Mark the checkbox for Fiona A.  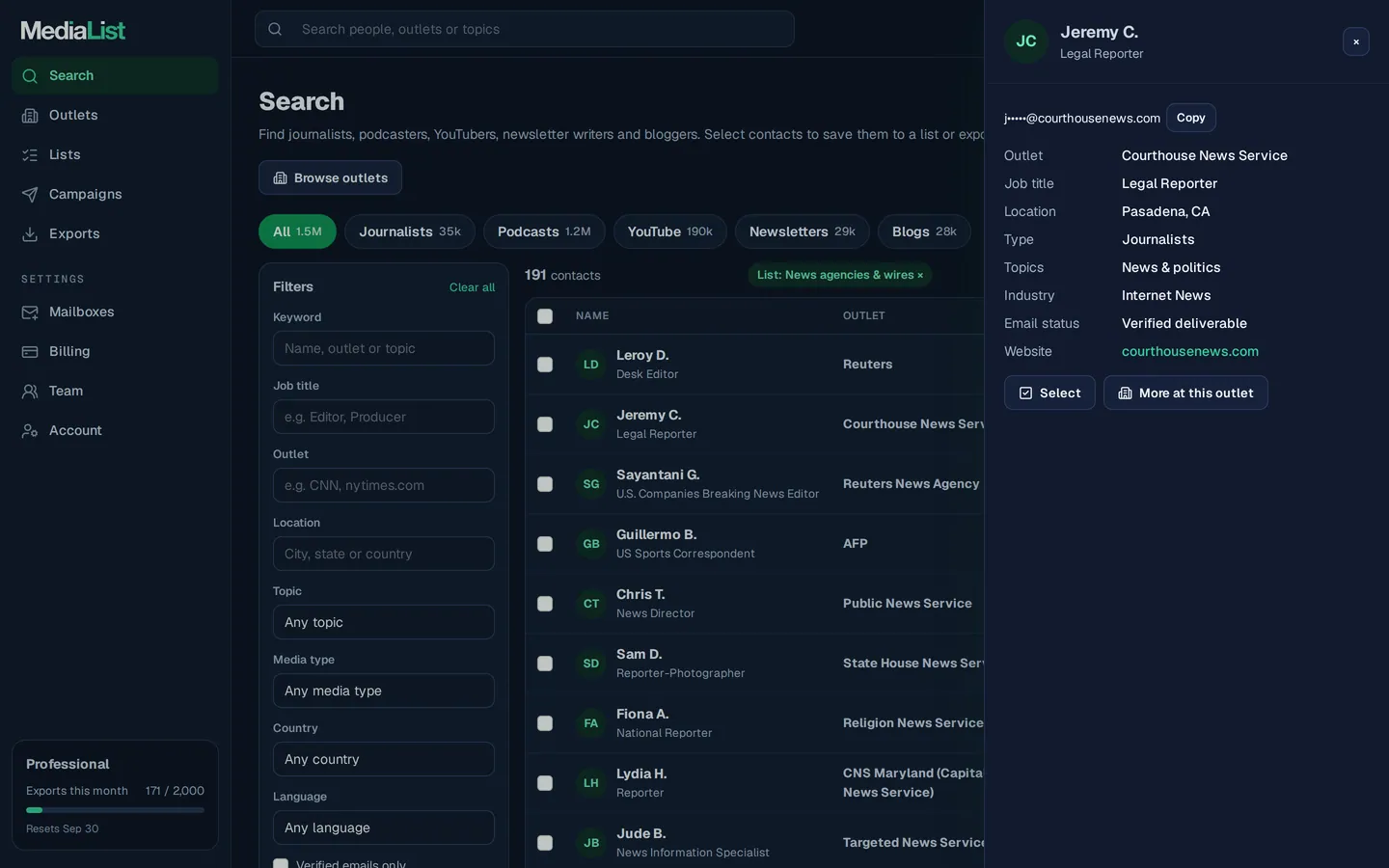click(x=545, y=723)
